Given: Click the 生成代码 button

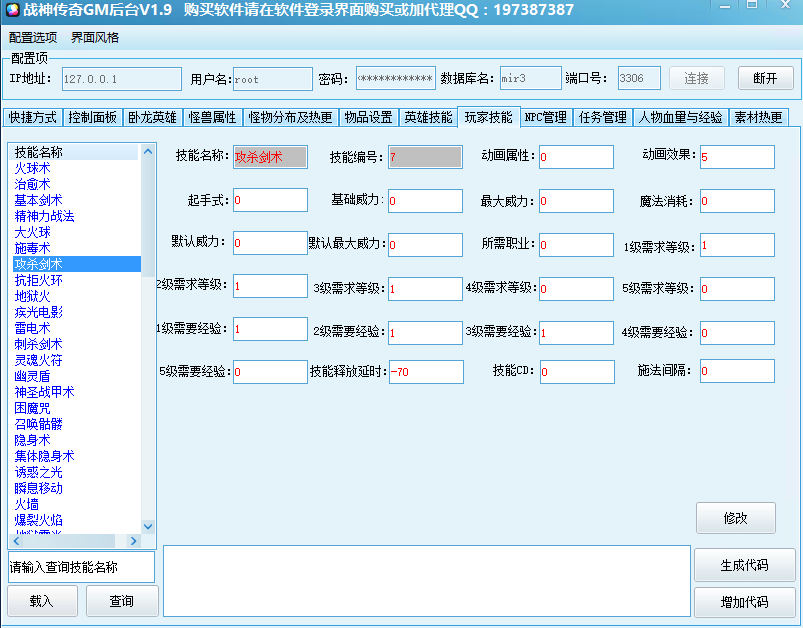Looking at the screenshot, I should [x=745, y=565].
